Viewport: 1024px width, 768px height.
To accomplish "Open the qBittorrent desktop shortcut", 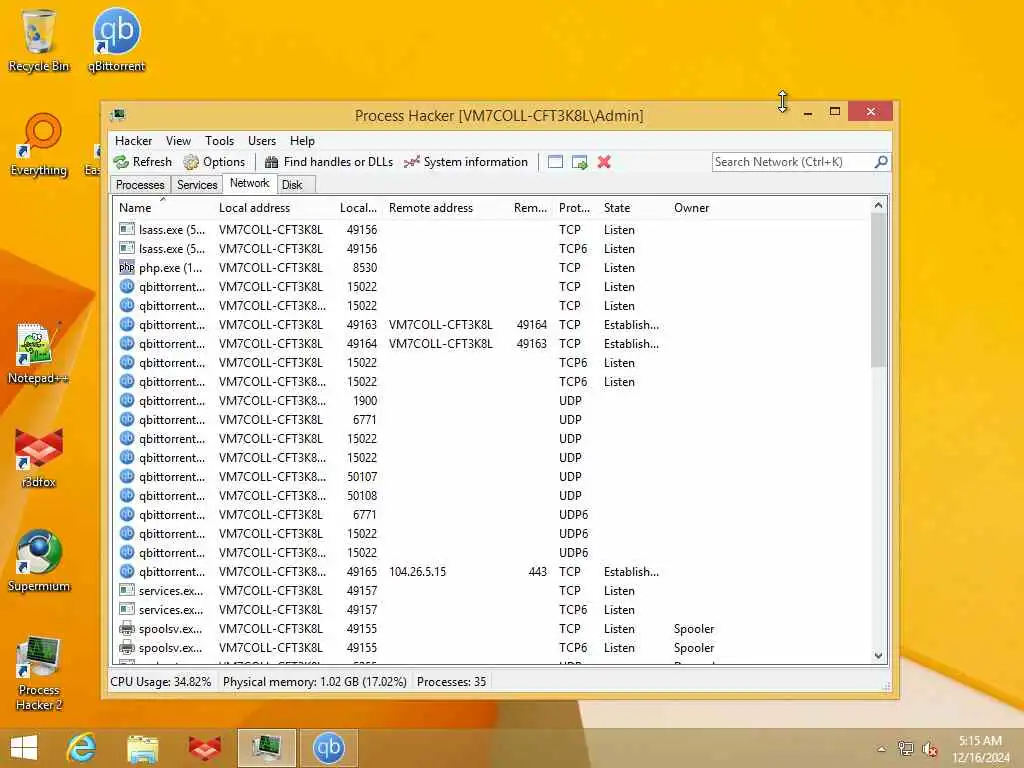I will click(x=116, y=40).
